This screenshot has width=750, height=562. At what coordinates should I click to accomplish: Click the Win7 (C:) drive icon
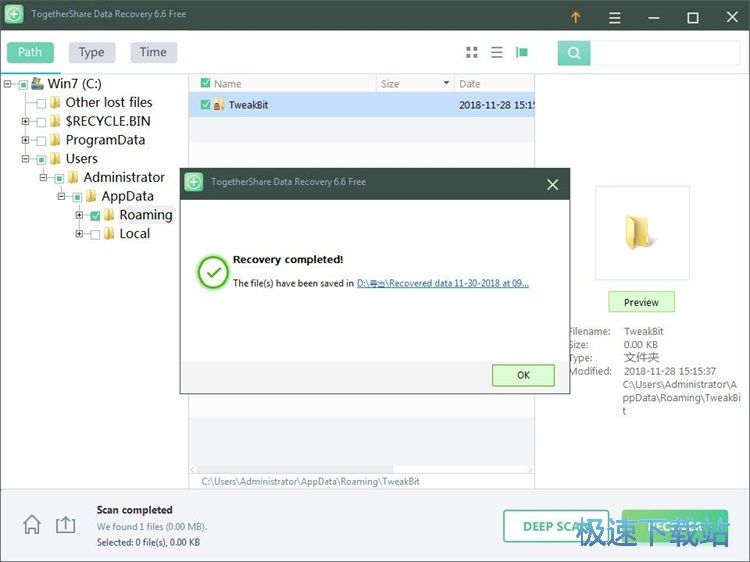coord(37,84)
